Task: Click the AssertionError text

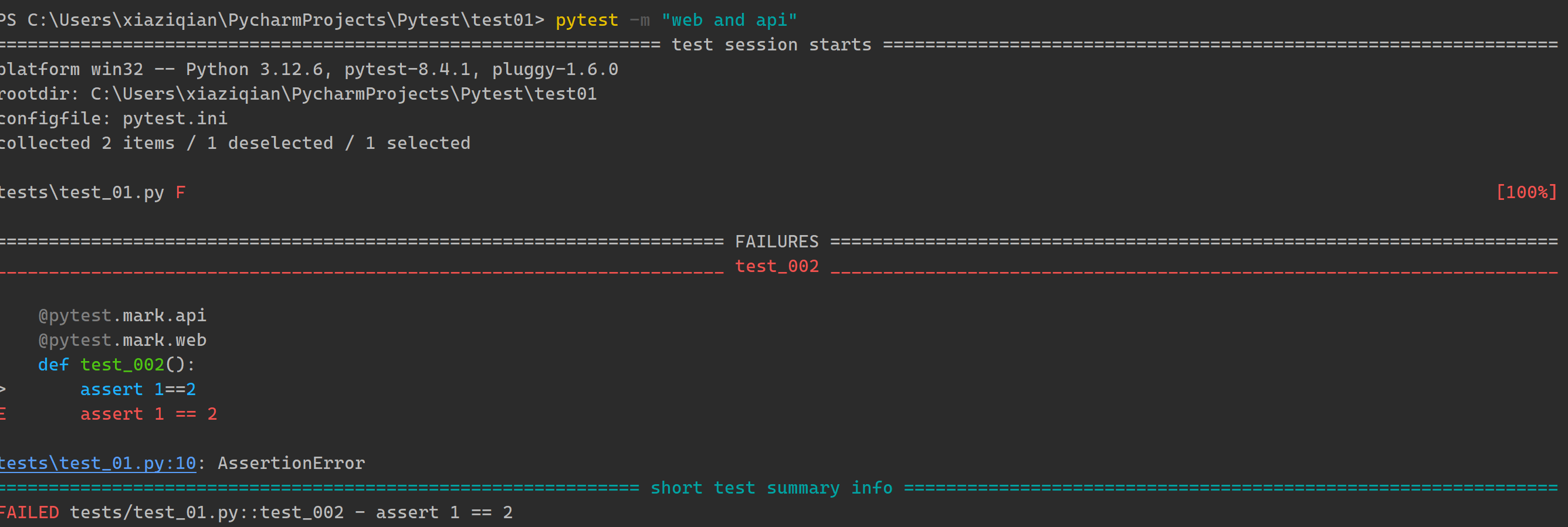Action: [x=291, y=463]
